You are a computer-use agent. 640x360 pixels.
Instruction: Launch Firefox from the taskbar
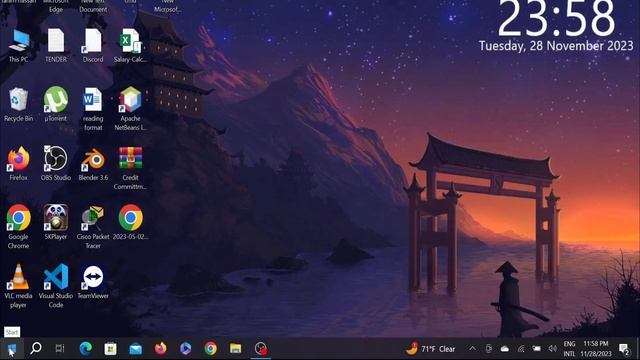(x=160, y=349)
